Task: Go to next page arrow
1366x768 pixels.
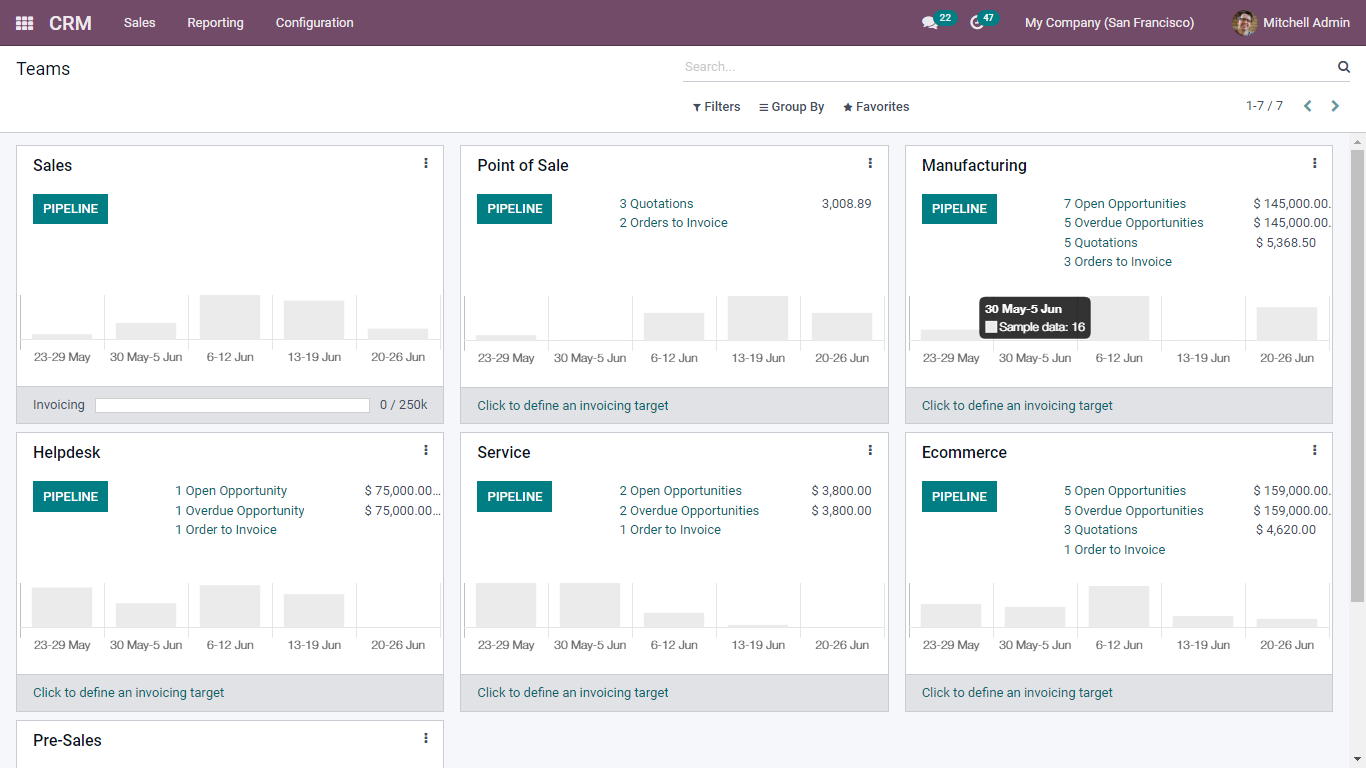Action: tap(1335, 106)
